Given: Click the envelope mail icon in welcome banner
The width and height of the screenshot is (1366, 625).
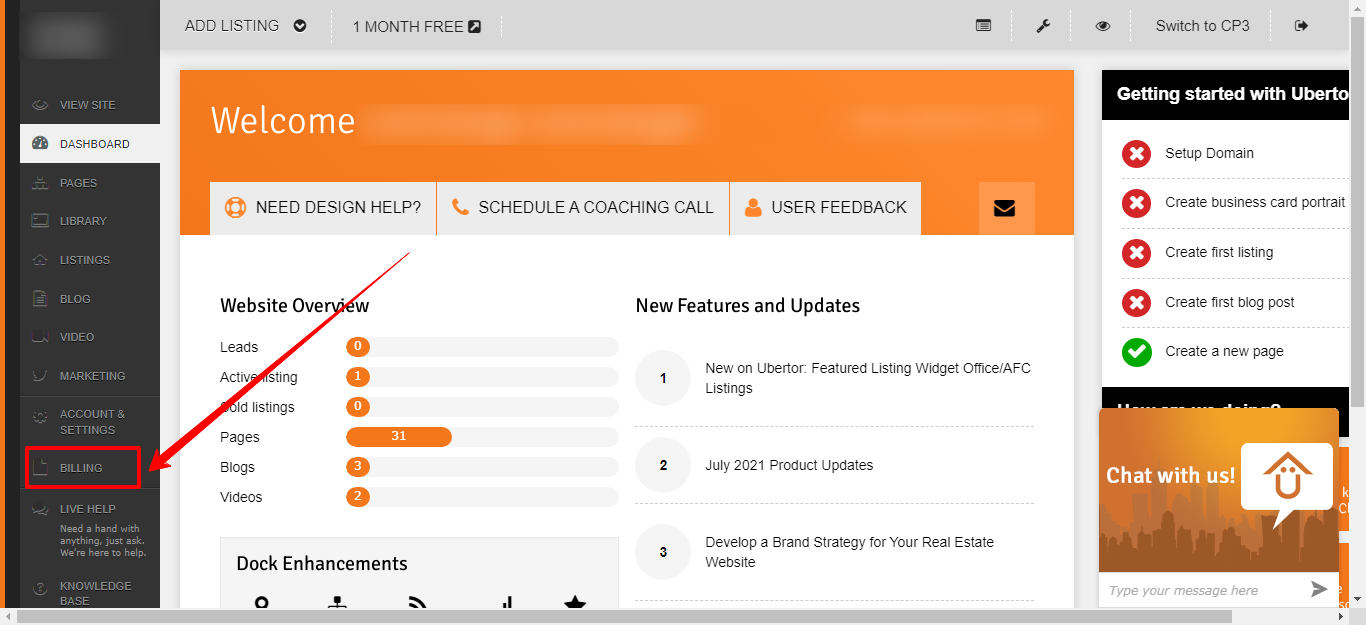Looking at the screenshot, I should point(1005,208).
